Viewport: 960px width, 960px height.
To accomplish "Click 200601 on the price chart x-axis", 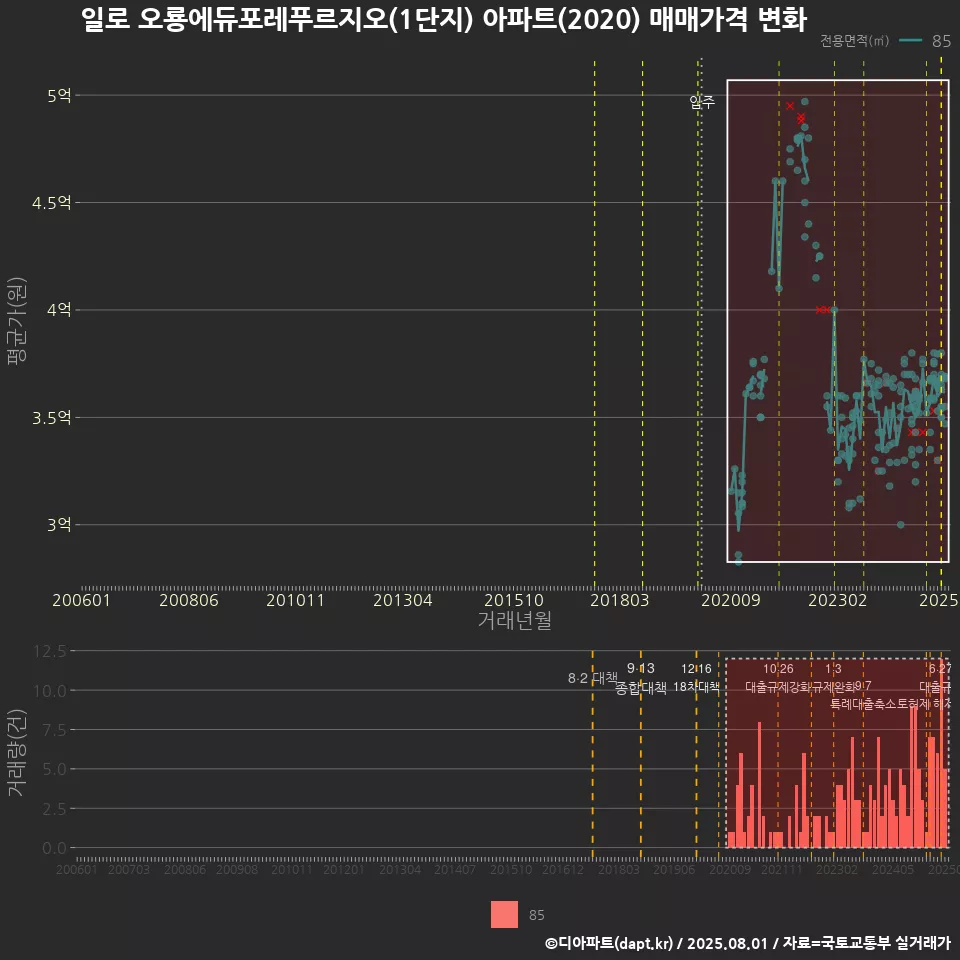I will click(x=81, y=600).
